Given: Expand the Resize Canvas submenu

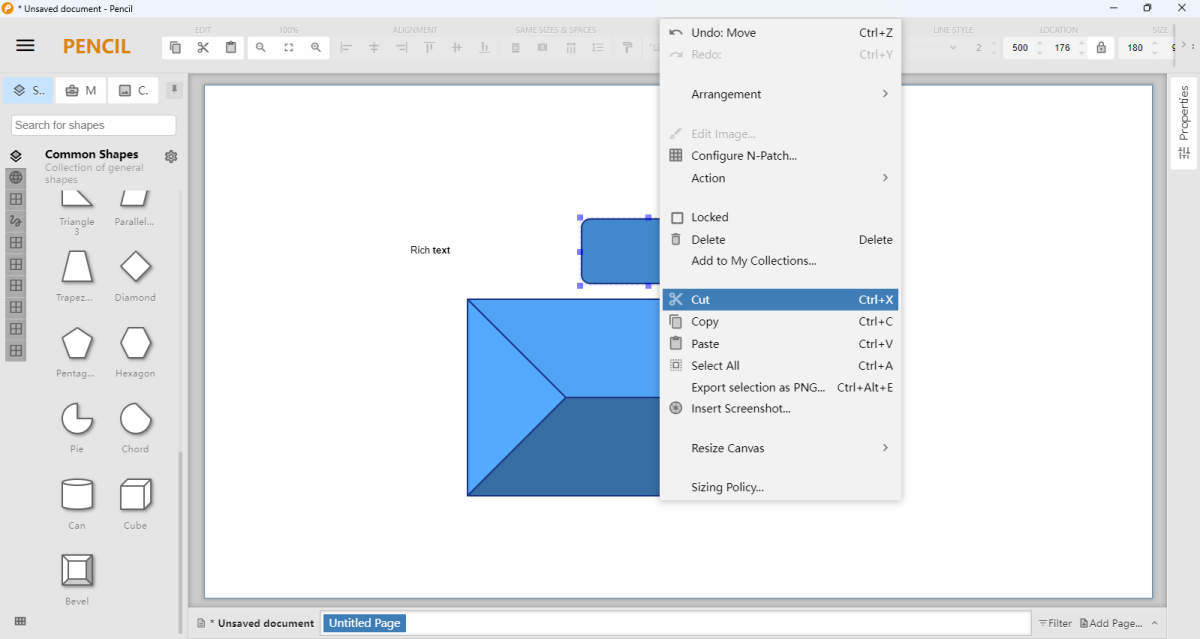Looking at the screenshot, I should click(x=780, y=448).
